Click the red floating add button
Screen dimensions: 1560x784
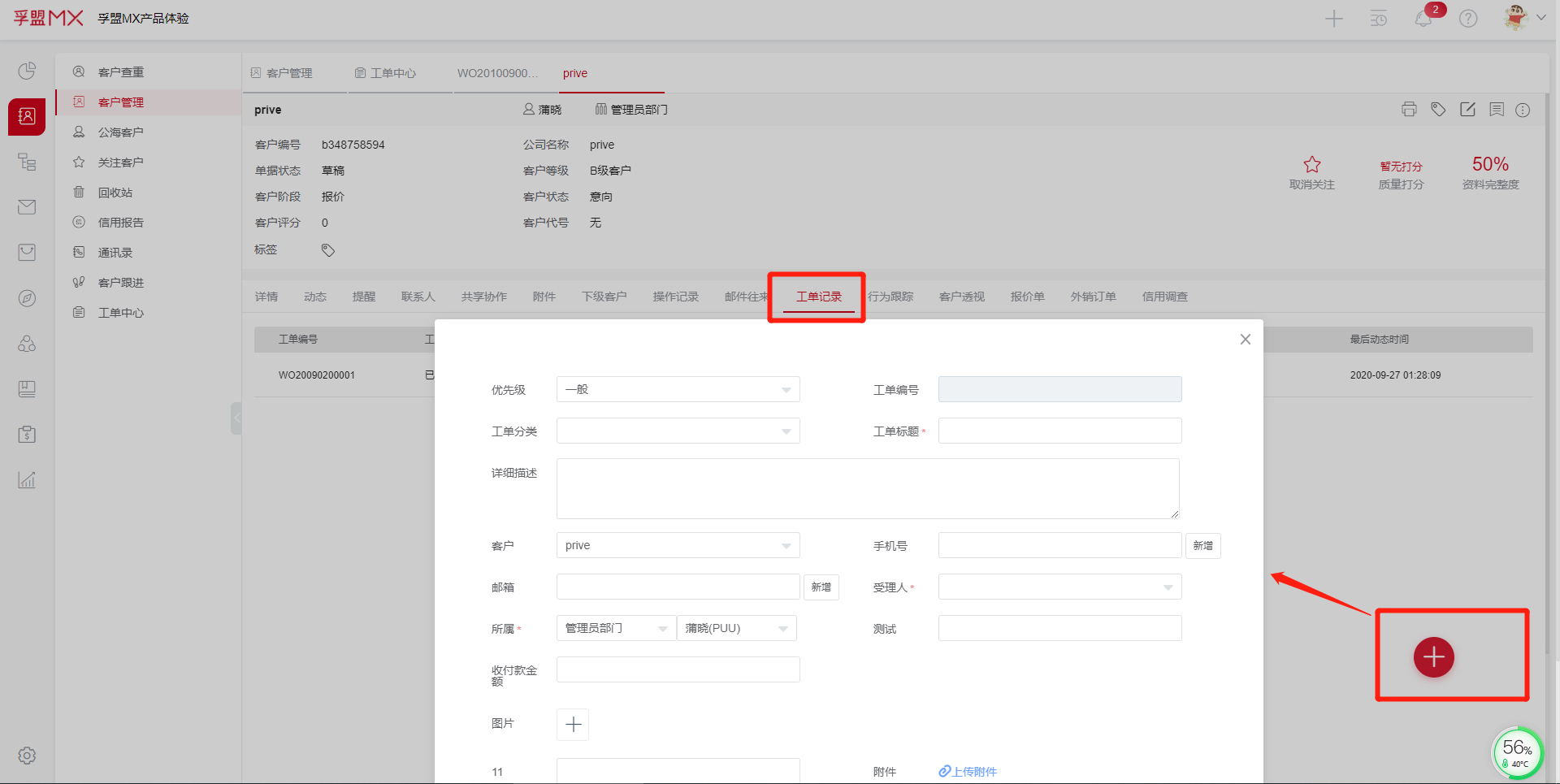[x=1433, y=657]
